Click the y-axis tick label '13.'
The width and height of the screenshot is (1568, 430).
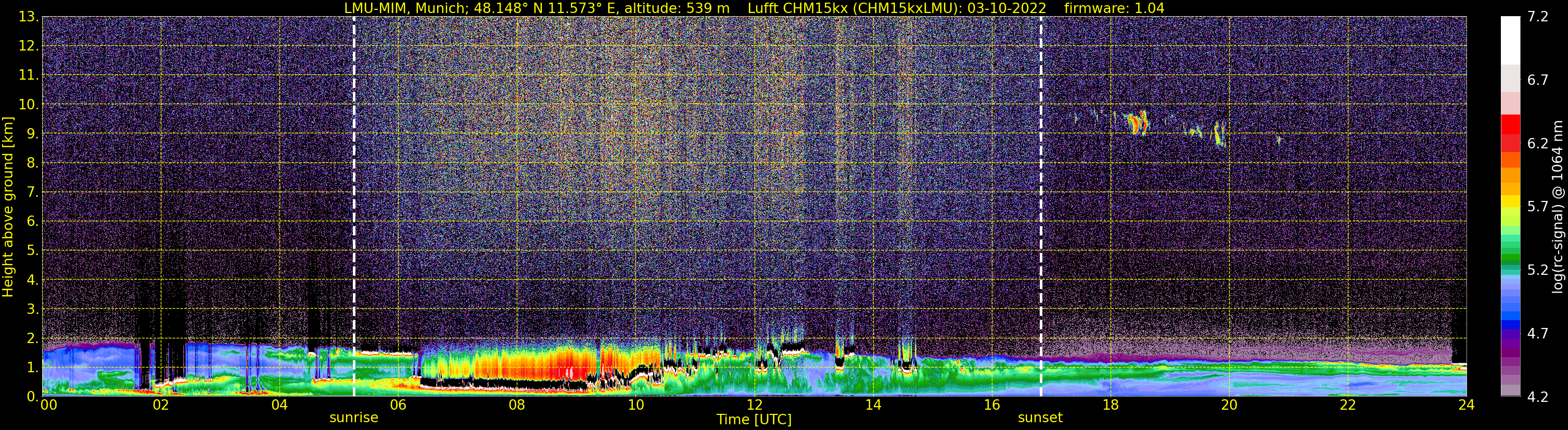pos(29,17)
